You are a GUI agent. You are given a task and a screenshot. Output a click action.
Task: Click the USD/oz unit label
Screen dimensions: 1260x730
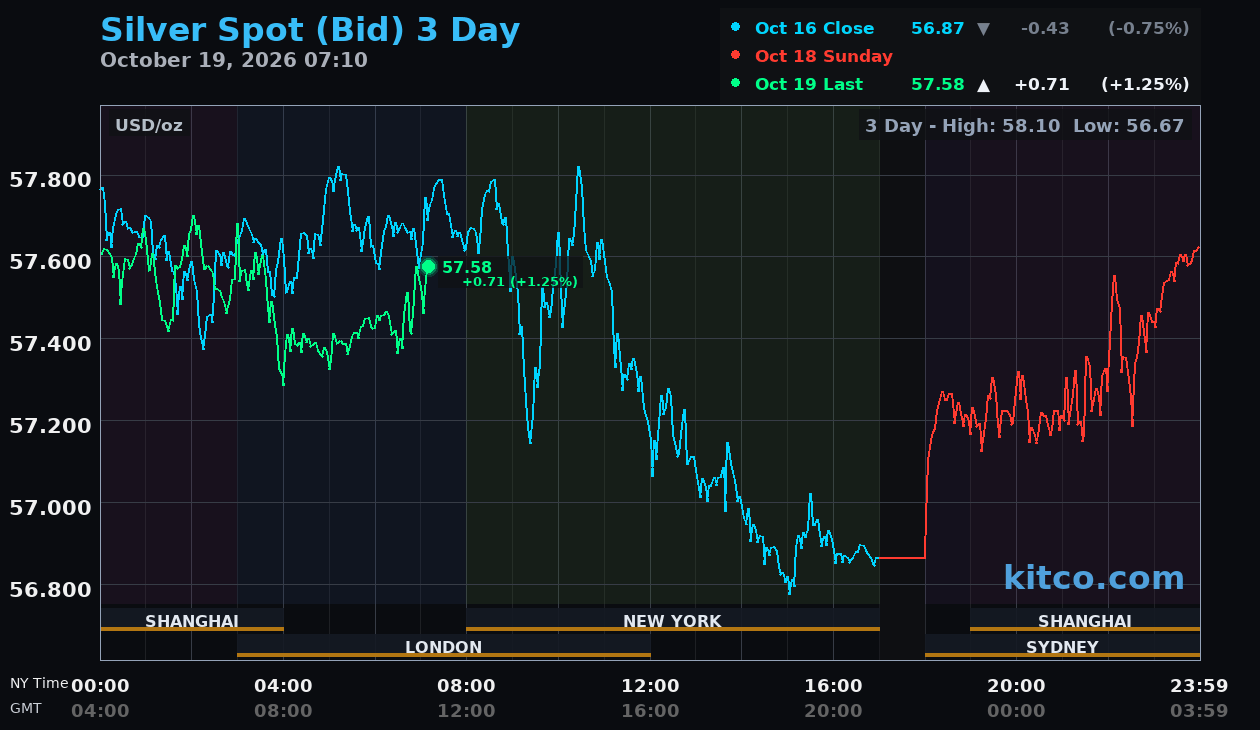[x=148, y=125]
